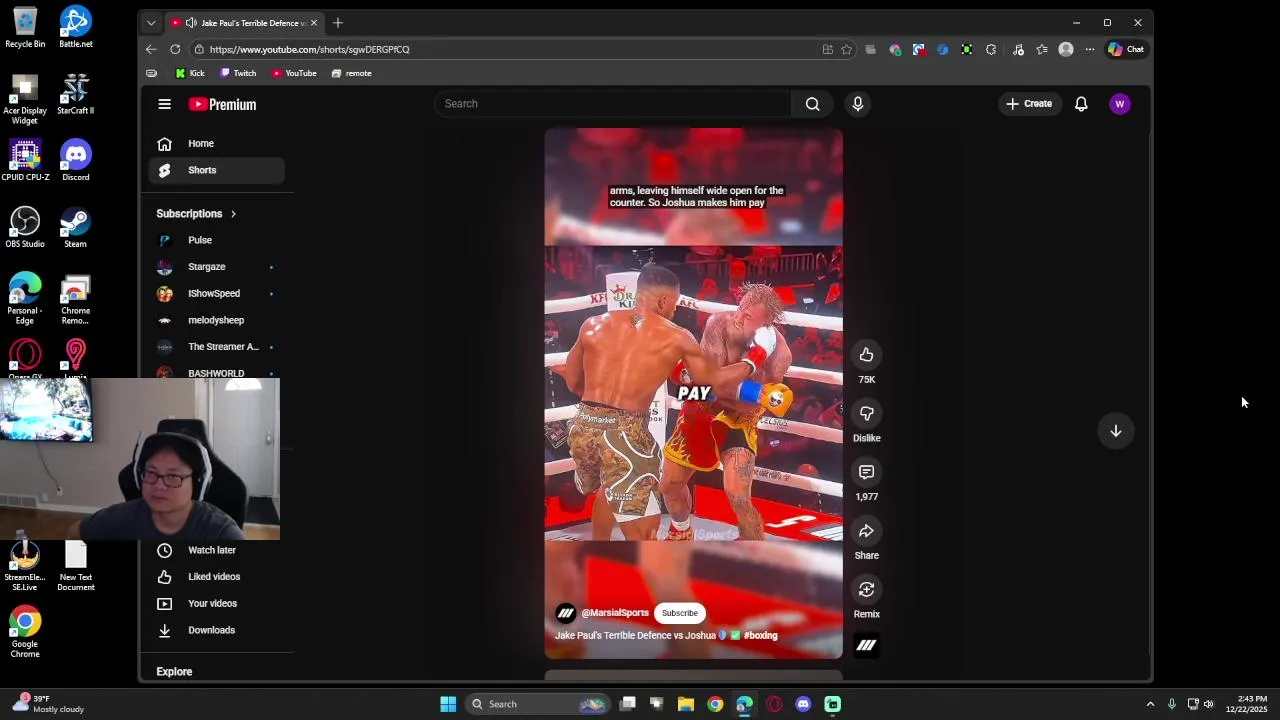Open the YouTube hamburger guide menu
Image resolution: width=1280 pixels, height=720 pixels.
click(164, 104)
